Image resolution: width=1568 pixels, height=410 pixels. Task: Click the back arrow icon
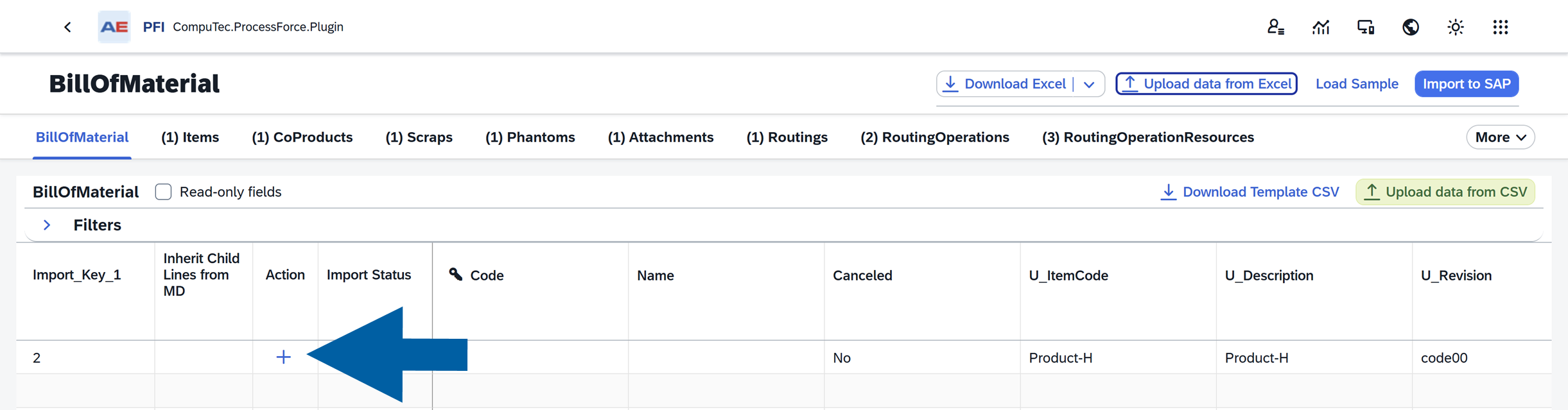click(x=67, y=27)
